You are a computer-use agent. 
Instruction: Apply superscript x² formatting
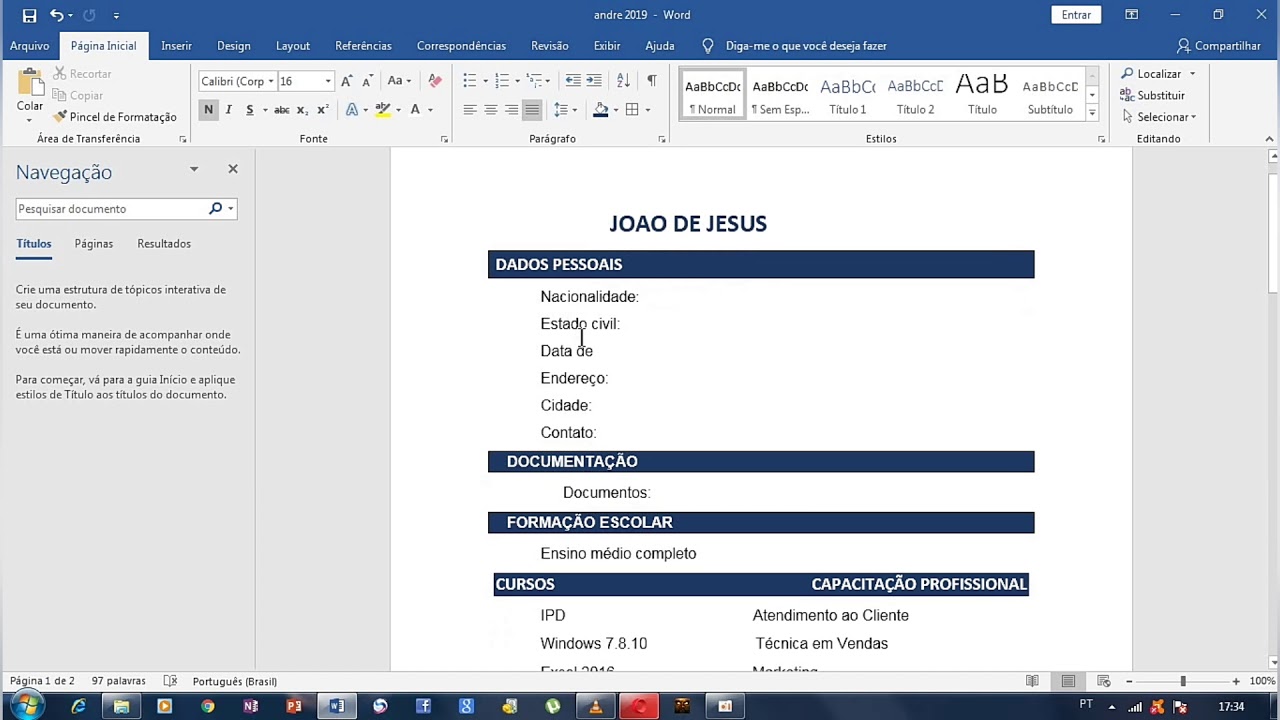[322, 110]
